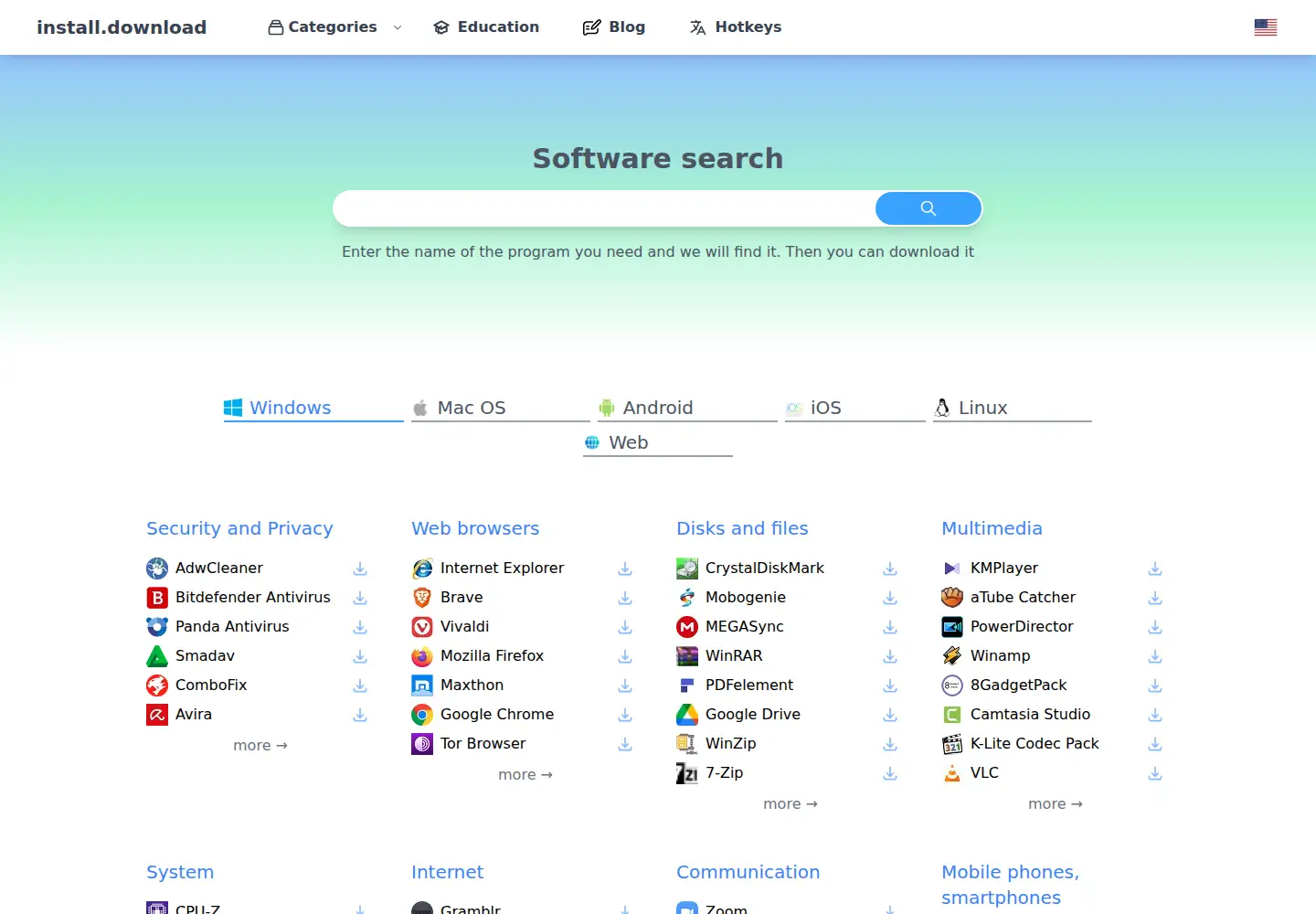Go to install.download home logo
The image size is (1316, 914).
[x=122, y=27]
